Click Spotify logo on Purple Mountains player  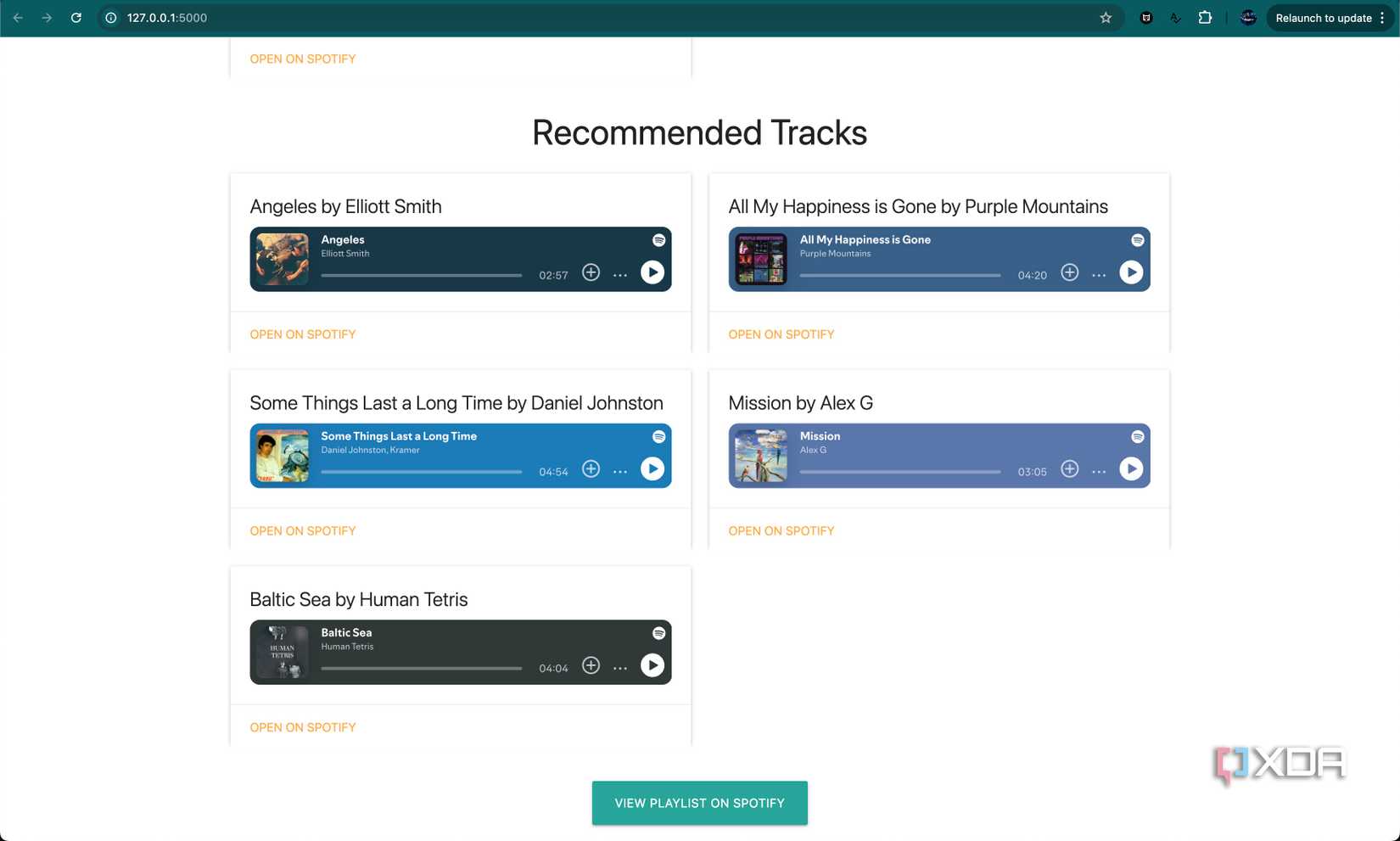1137,240
